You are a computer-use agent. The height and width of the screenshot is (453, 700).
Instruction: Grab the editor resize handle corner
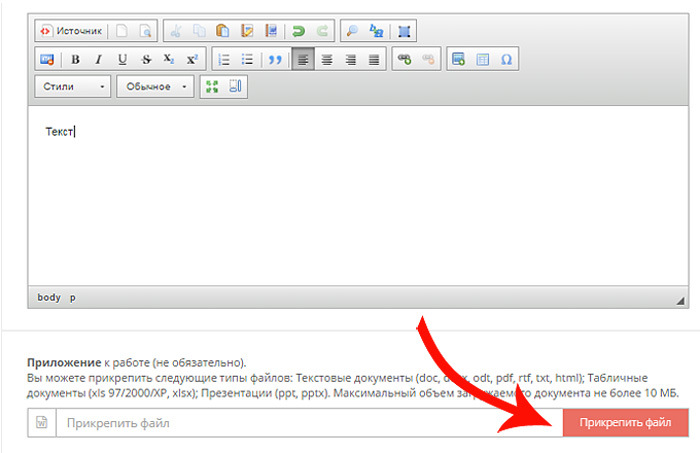(680, 300)
